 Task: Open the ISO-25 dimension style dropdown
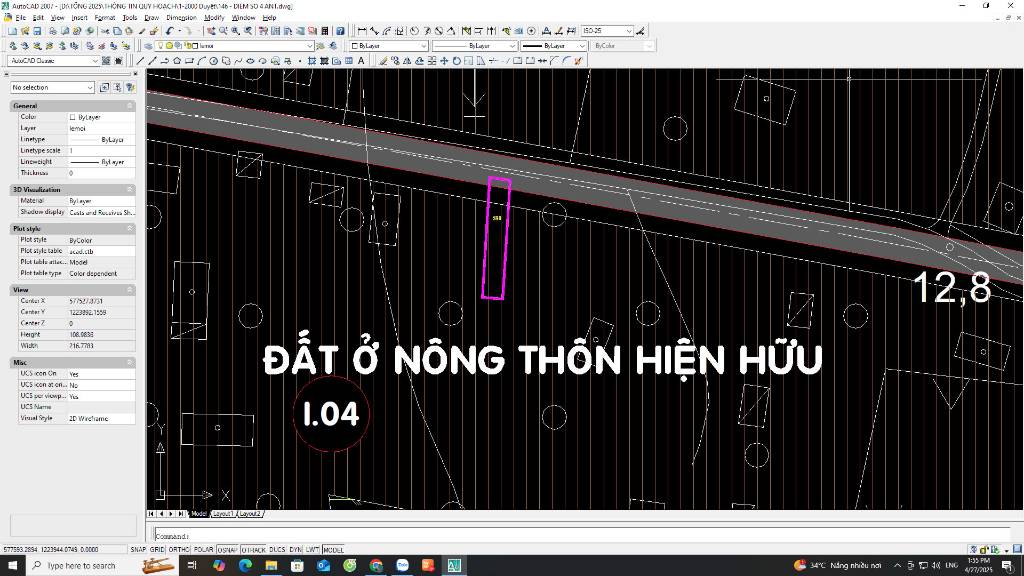(x=628, y=31)
